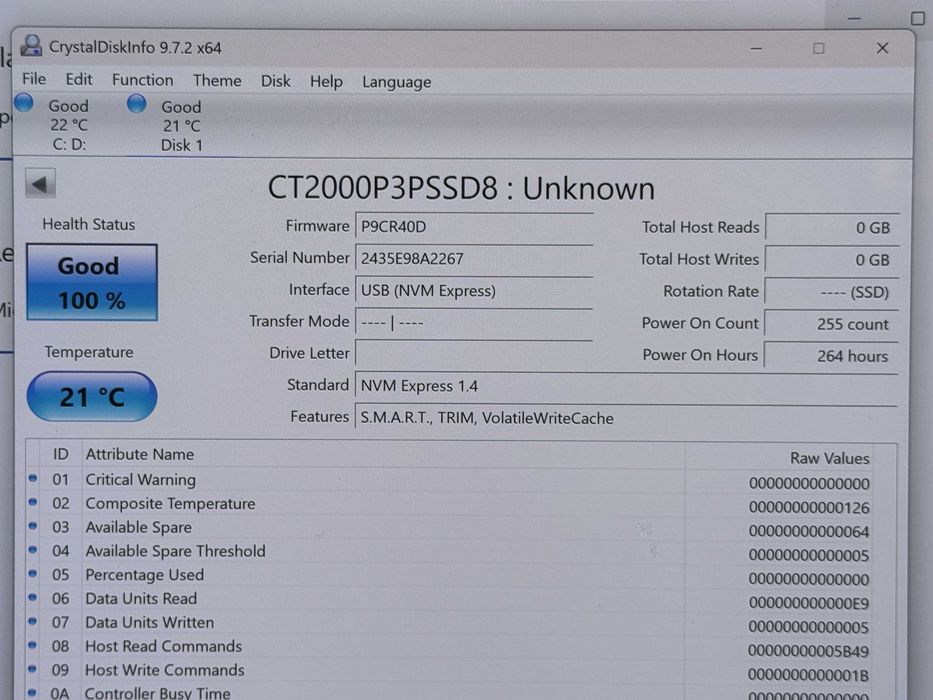Click the previous disk arrow button

[x=40, y=184]
